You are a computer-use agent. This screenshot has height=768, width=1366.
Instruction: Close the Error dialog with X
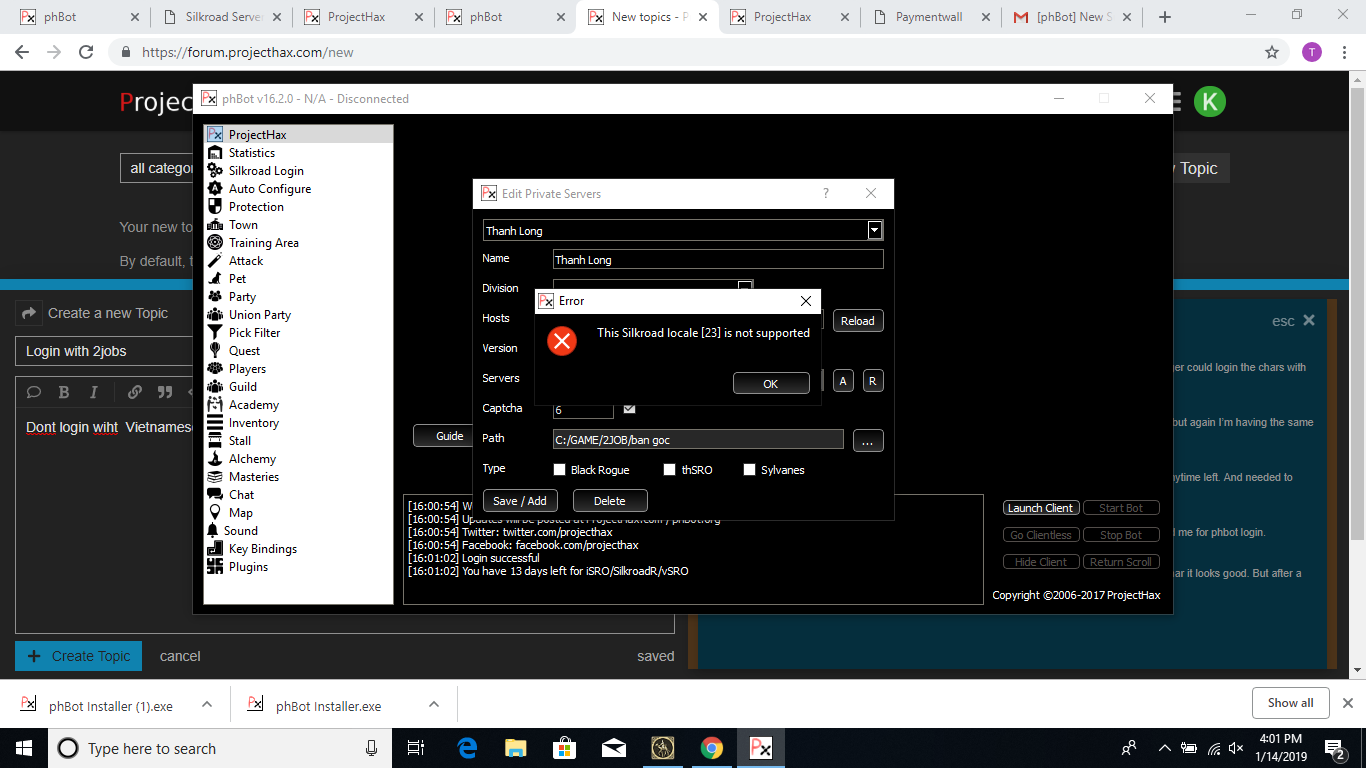(x=806, y=301)
